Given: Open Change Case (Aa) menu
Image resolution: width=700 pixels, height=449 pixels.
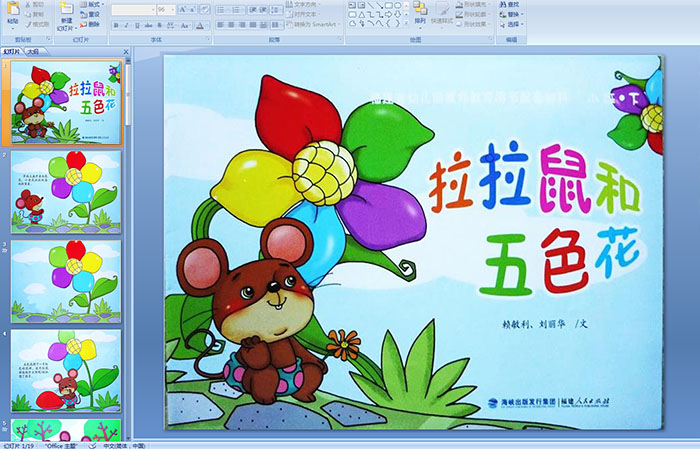Looking at the screenshot, I should coord(185,25).
